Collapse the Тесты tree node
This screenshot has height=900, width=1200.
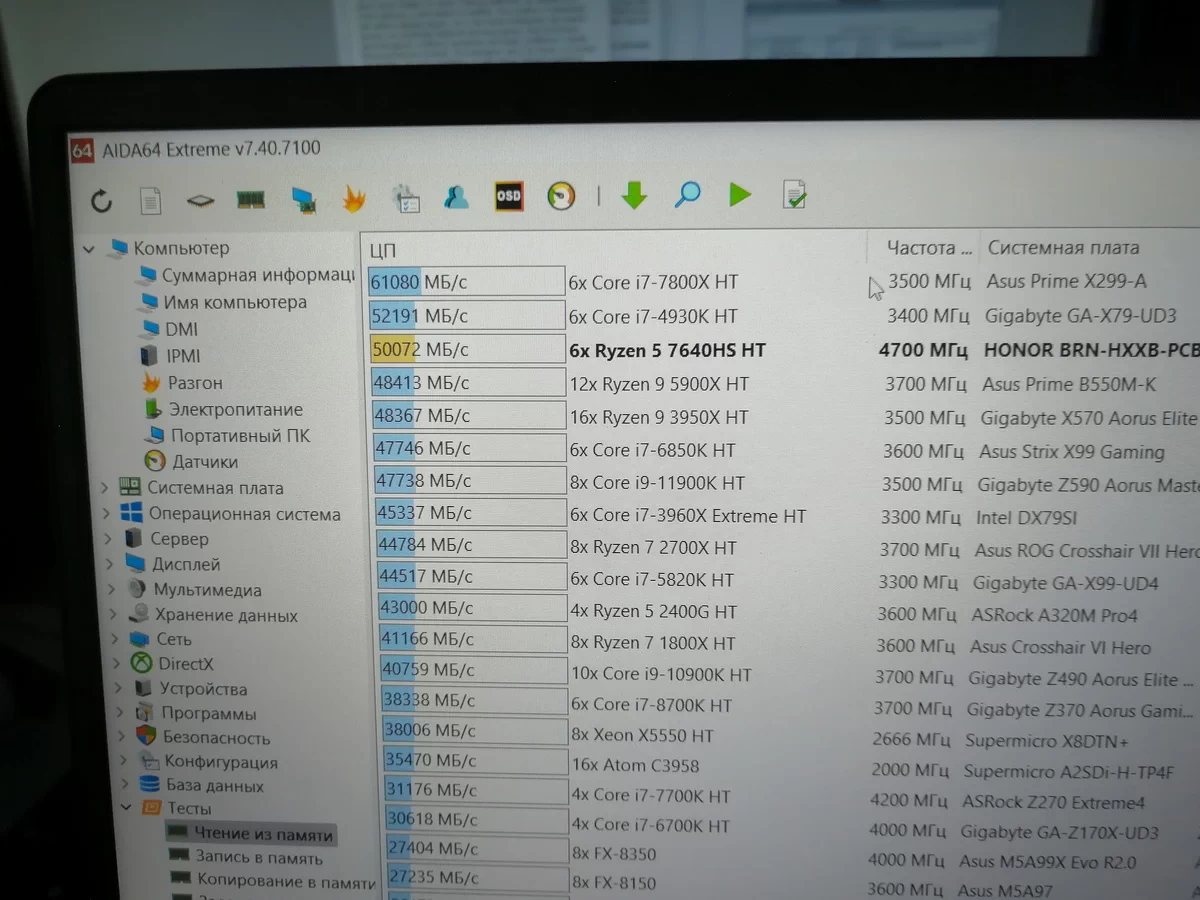point(126,807)
